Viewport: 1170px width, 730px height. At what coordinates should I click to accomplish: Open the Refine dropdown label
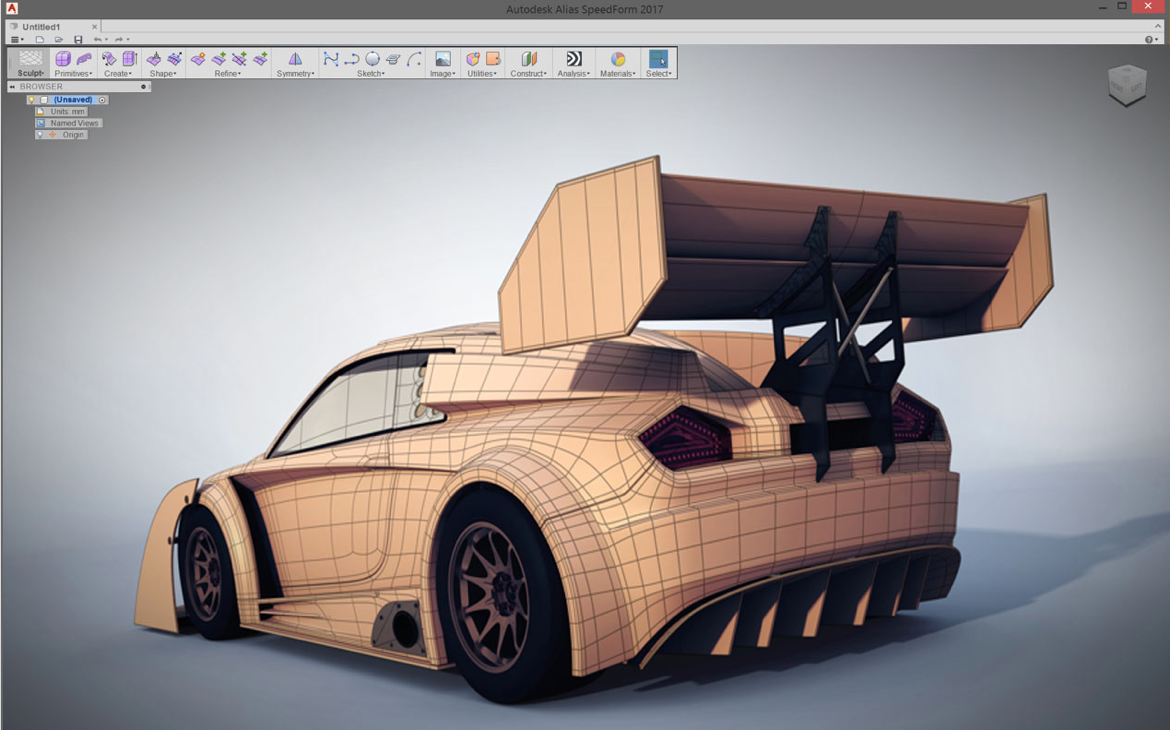click(x=227, y=74)
